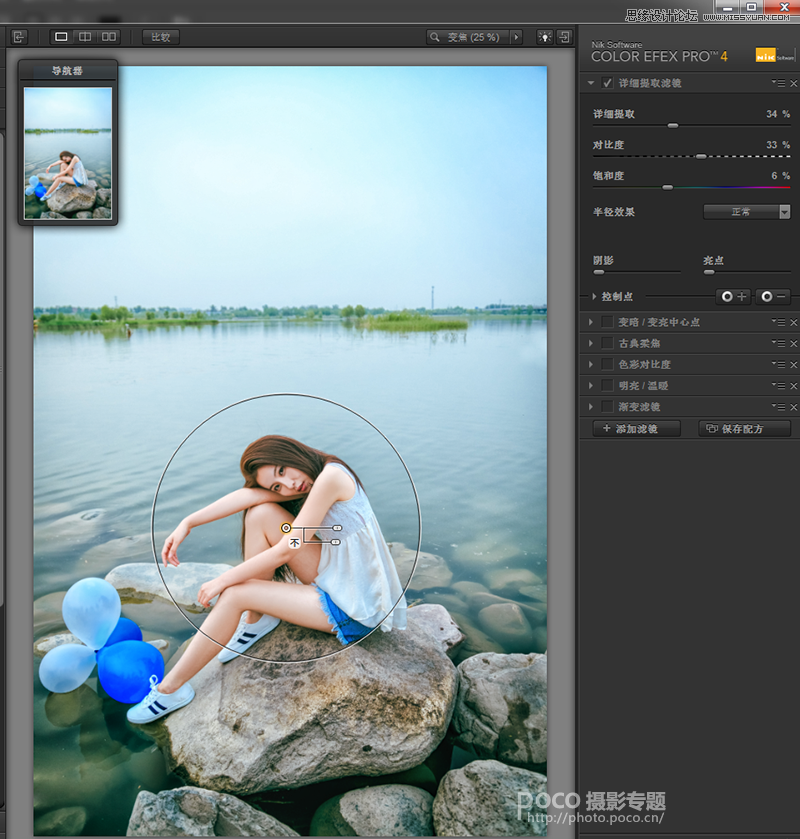Click the 比较 comparison button
The image size is (800, 839).
click(x=159, y=36)
